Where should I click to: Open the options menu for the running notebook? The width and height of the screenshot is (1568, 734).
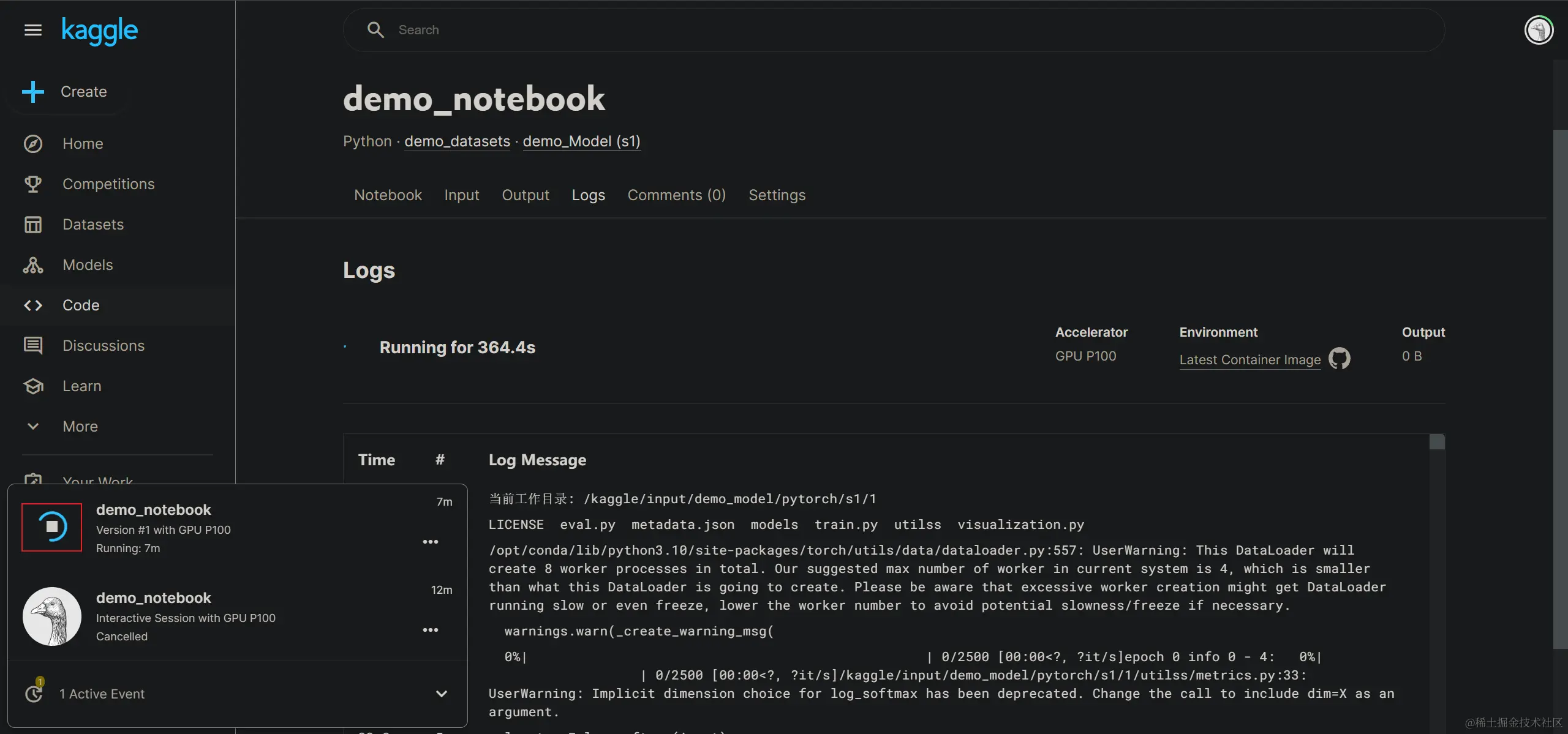[431, 542]
